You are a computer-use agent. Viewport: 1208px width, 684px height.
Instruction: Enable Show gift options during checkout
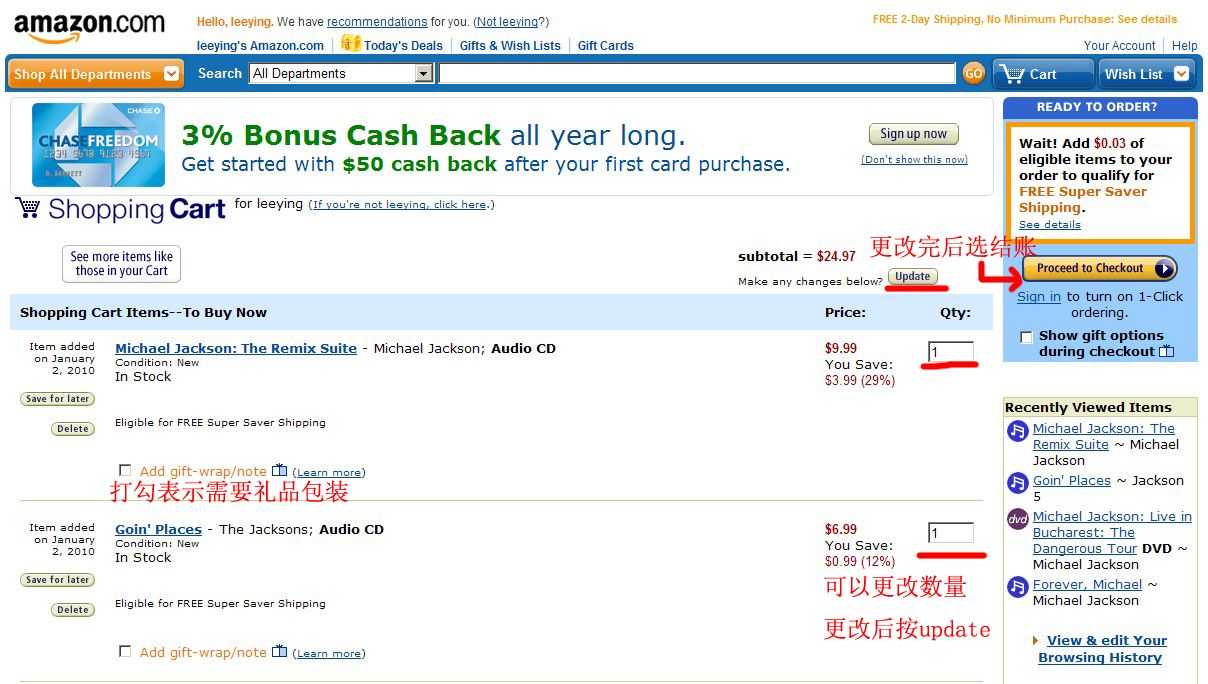point(1026,337)
